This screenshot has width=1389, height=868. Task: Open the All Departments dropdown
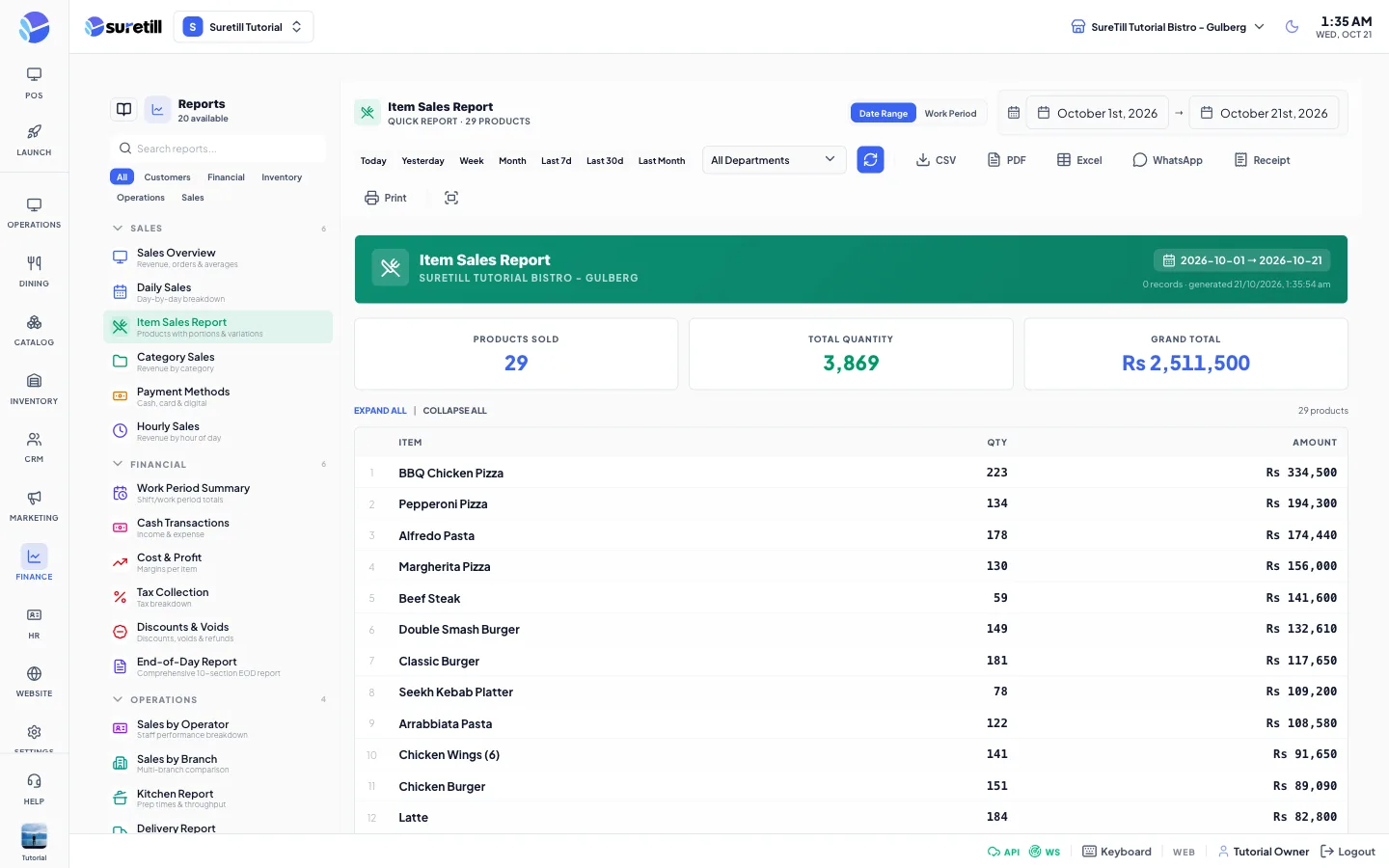click(x=774, y=160)
